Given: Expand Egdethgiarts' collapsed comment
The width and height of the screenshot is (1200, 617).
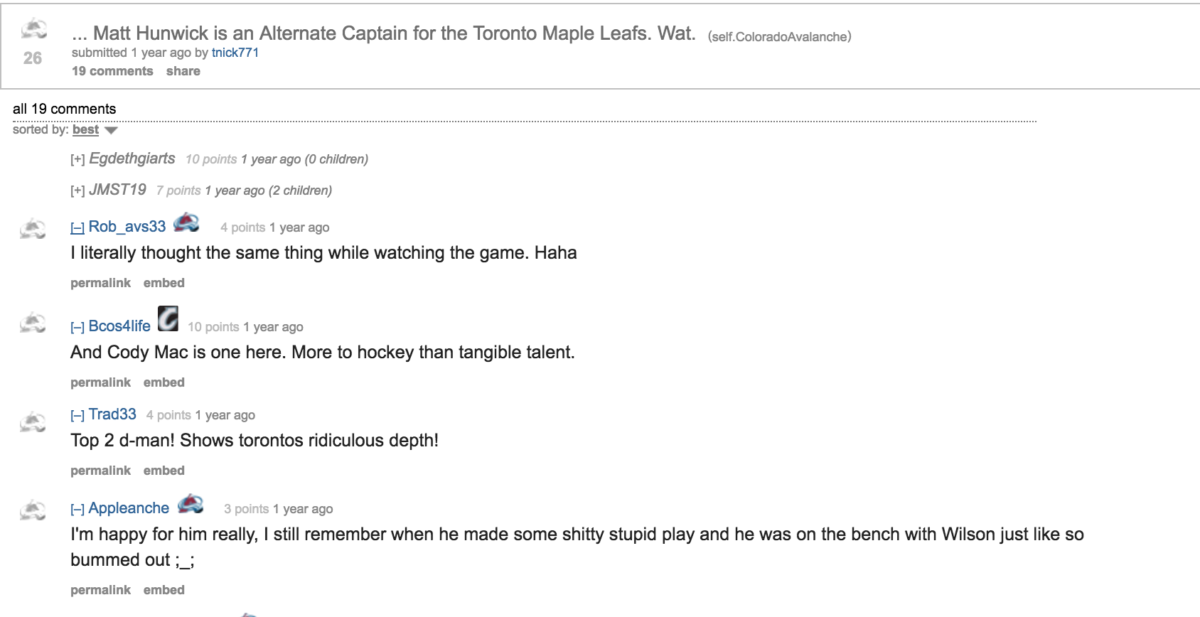Looking at the screenshot, I should 76,160.
